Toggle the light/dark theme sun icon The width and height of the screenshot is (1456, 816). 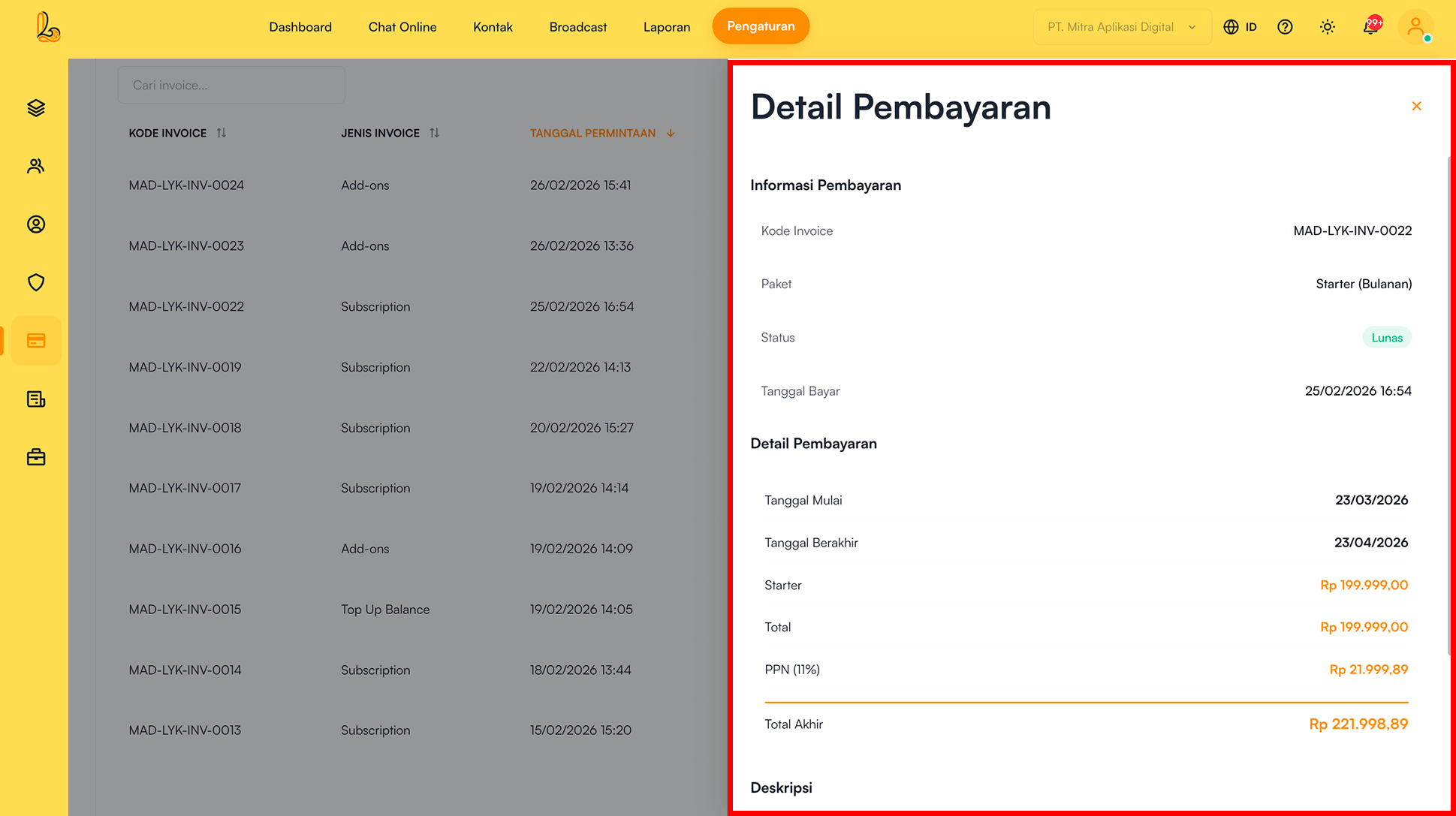[x=1328, y=27]
